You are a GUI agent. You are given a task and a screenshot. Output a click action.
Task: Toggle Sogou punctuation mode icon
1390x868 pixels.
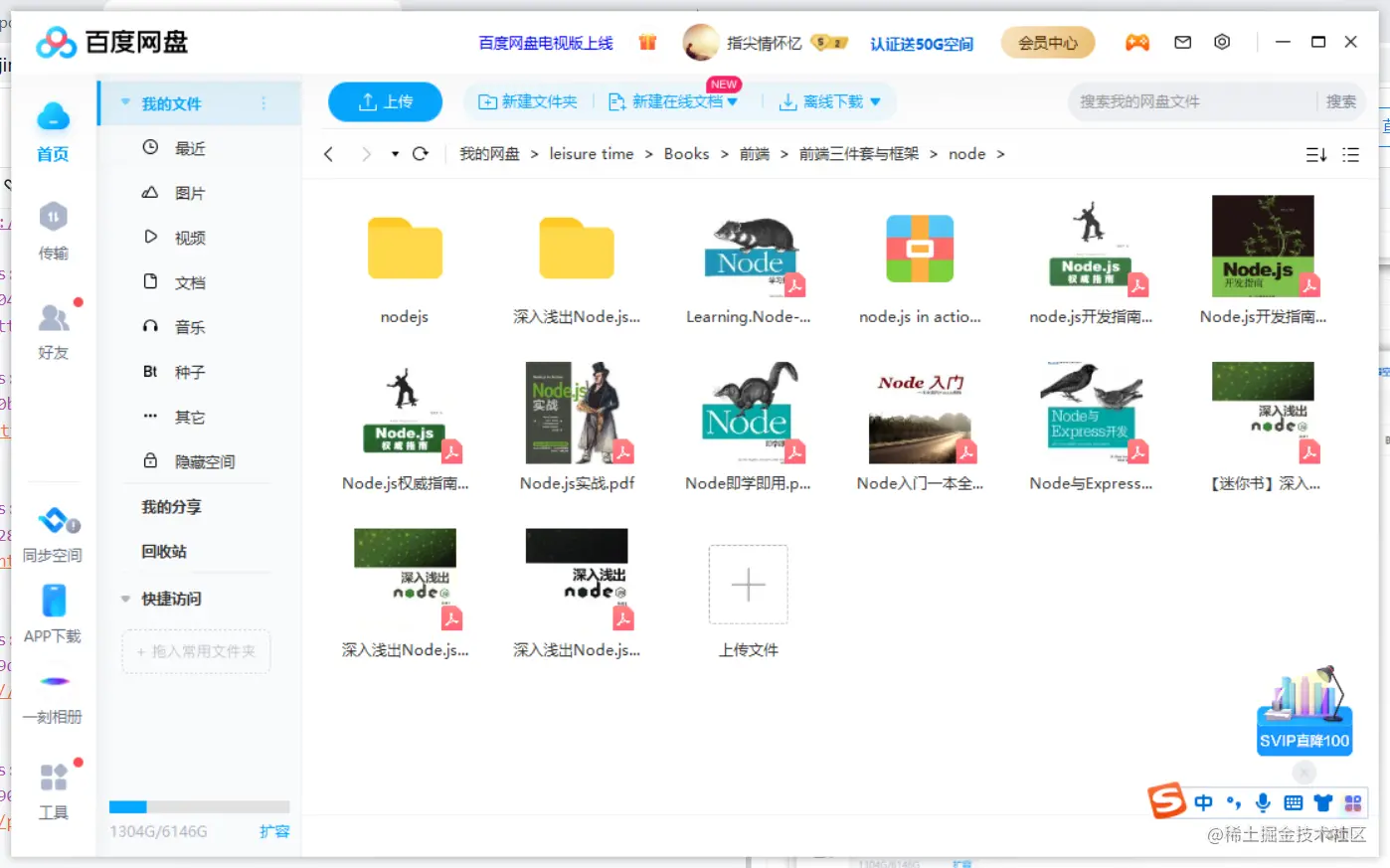(1233, 802)
